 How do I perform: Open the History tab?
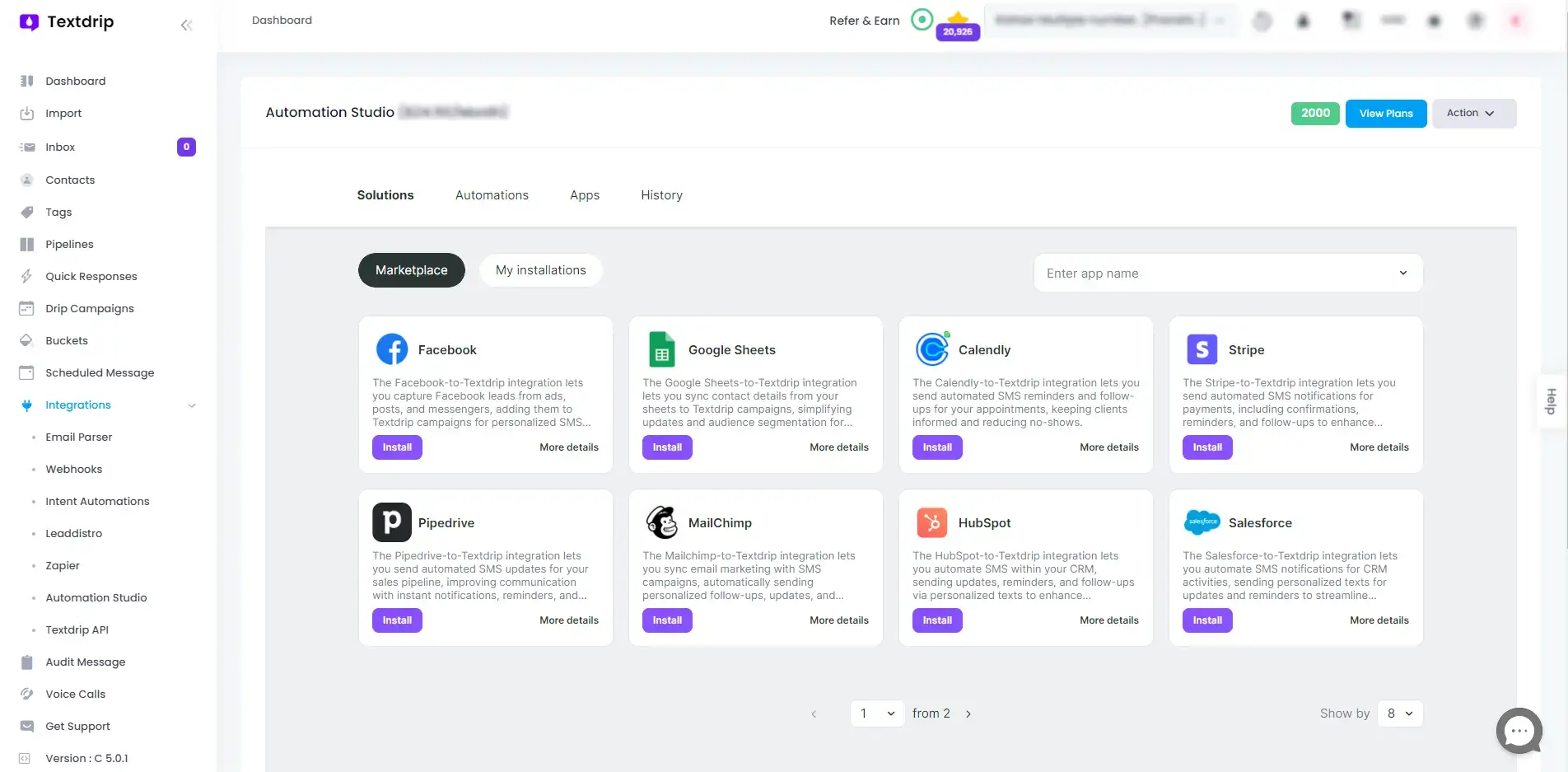tap(661, 195)
